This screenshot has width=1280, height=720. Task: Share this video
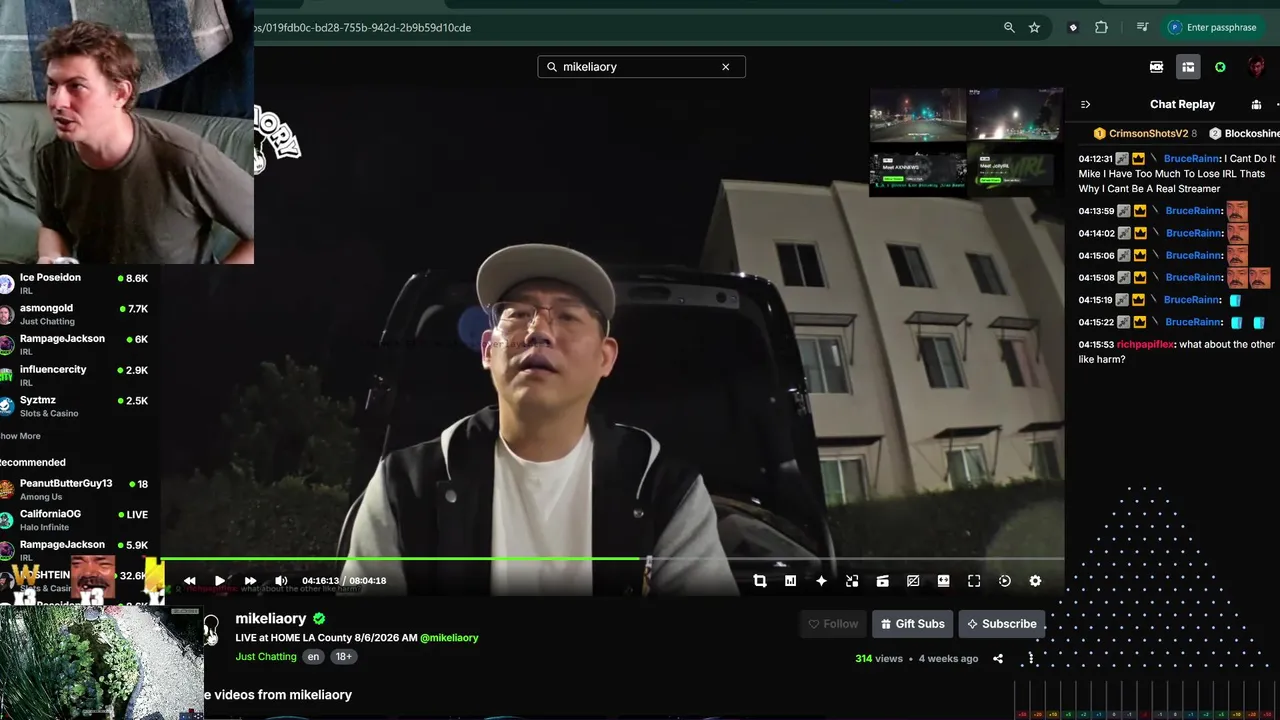coord(998,659)
